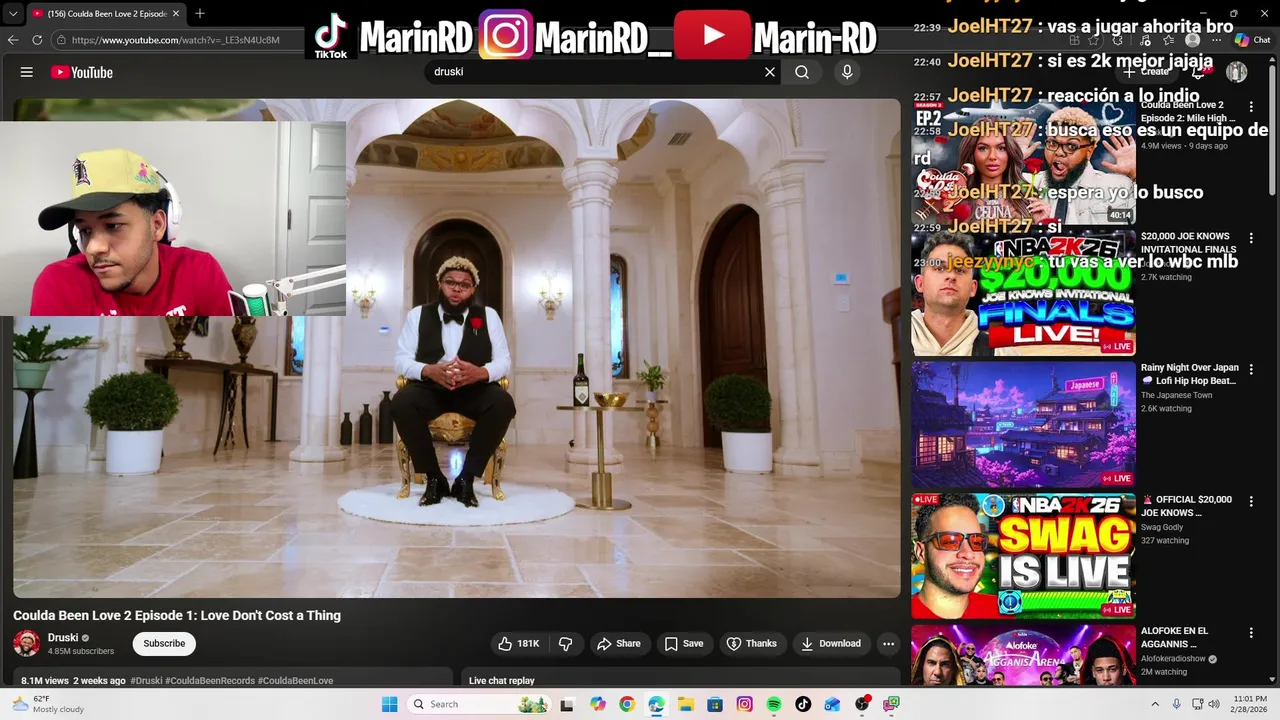
Task: Click the 'ALOFOKE EN EL AGGANNIS' video title
Action: coord(1175,637)
